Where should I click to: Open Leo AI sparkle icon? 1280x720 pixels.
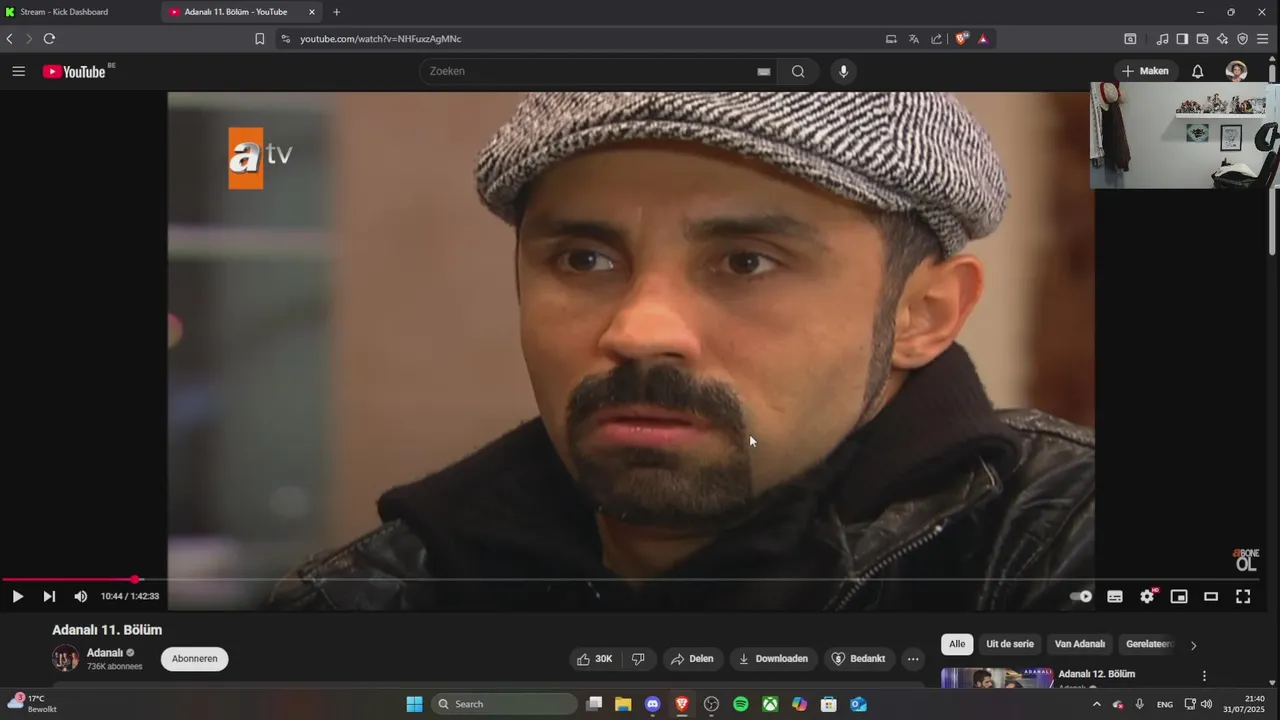(x=1222, y=39)
